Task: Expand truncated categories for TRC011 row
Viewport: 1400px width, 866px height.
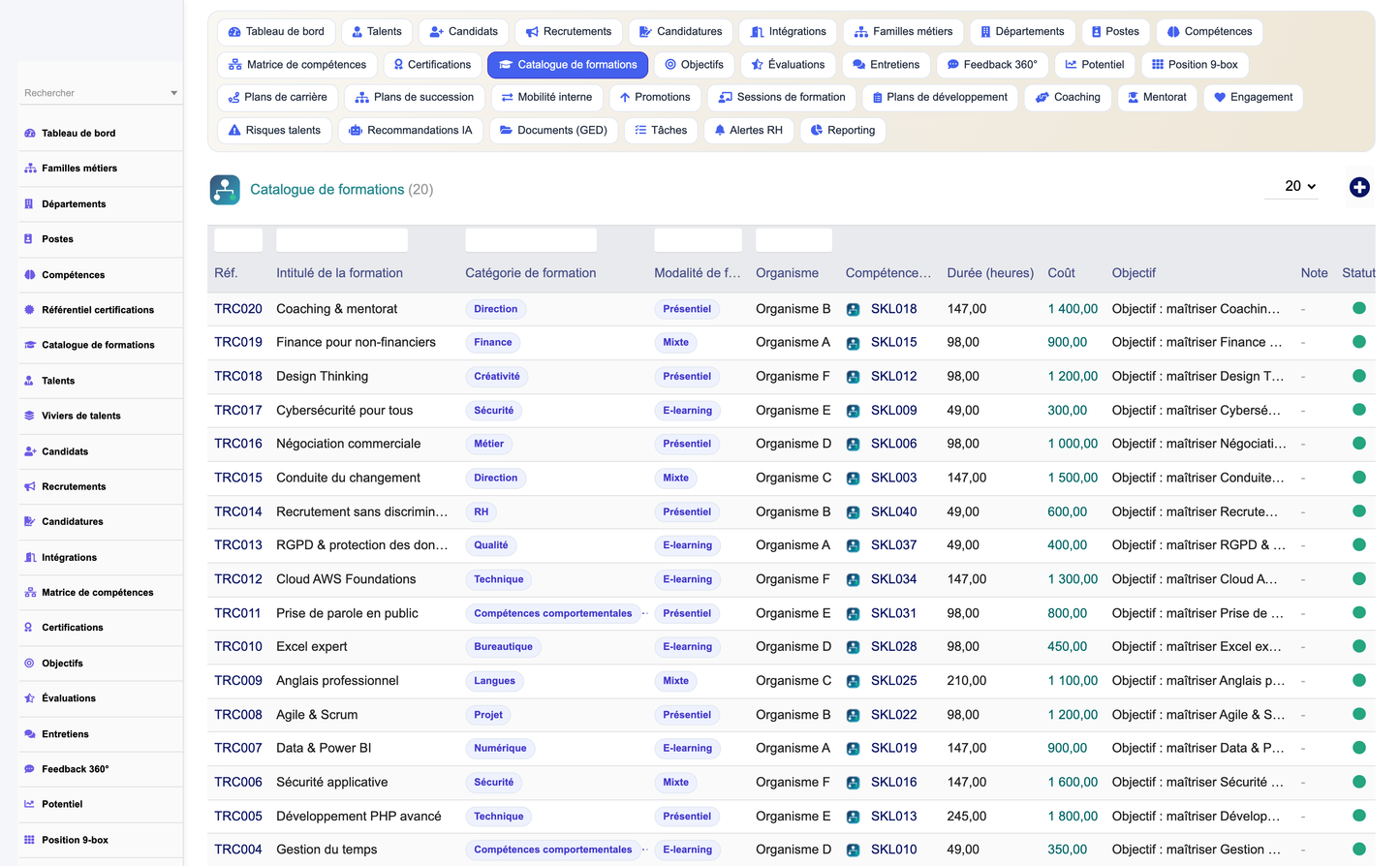Action: (x=645, y=613)
